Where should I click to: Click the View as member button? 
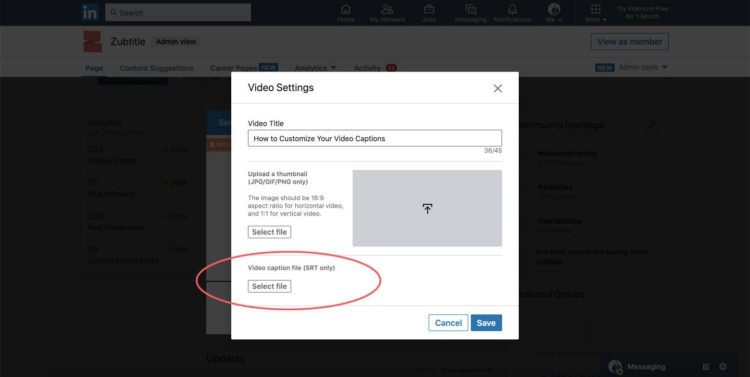(629, 42)
